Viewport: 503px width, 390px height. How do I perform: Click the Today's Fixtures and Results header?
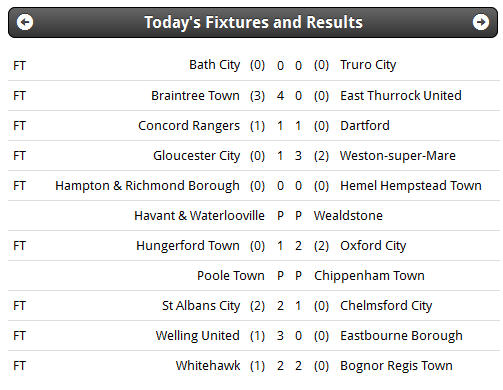pos(253,22)
